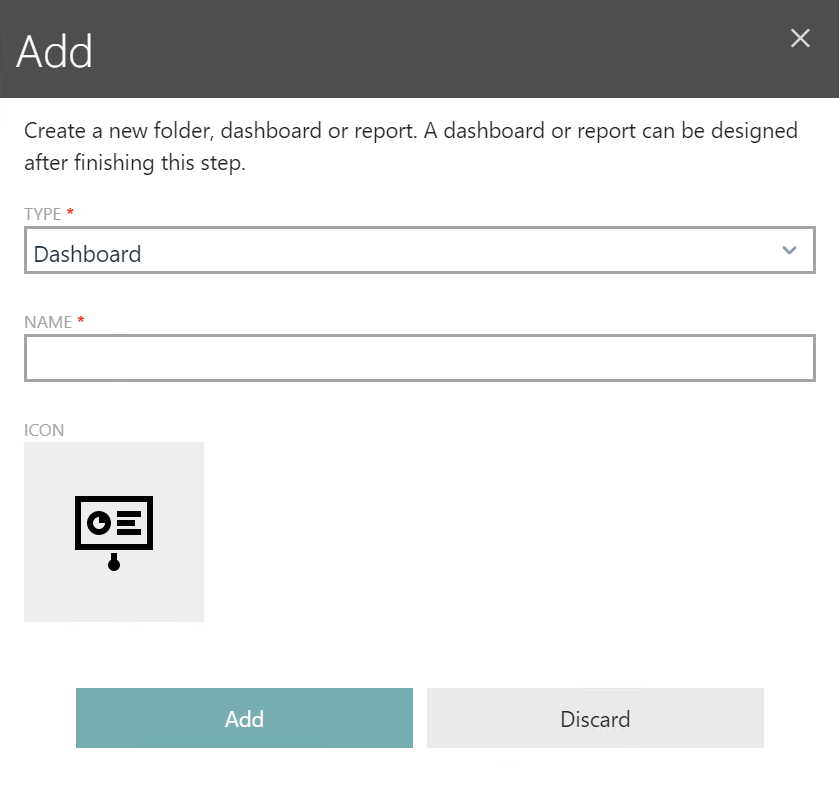This screenshot has width=839, height=785.
Task: Focus the Name input field
Action: pos(420,358)
